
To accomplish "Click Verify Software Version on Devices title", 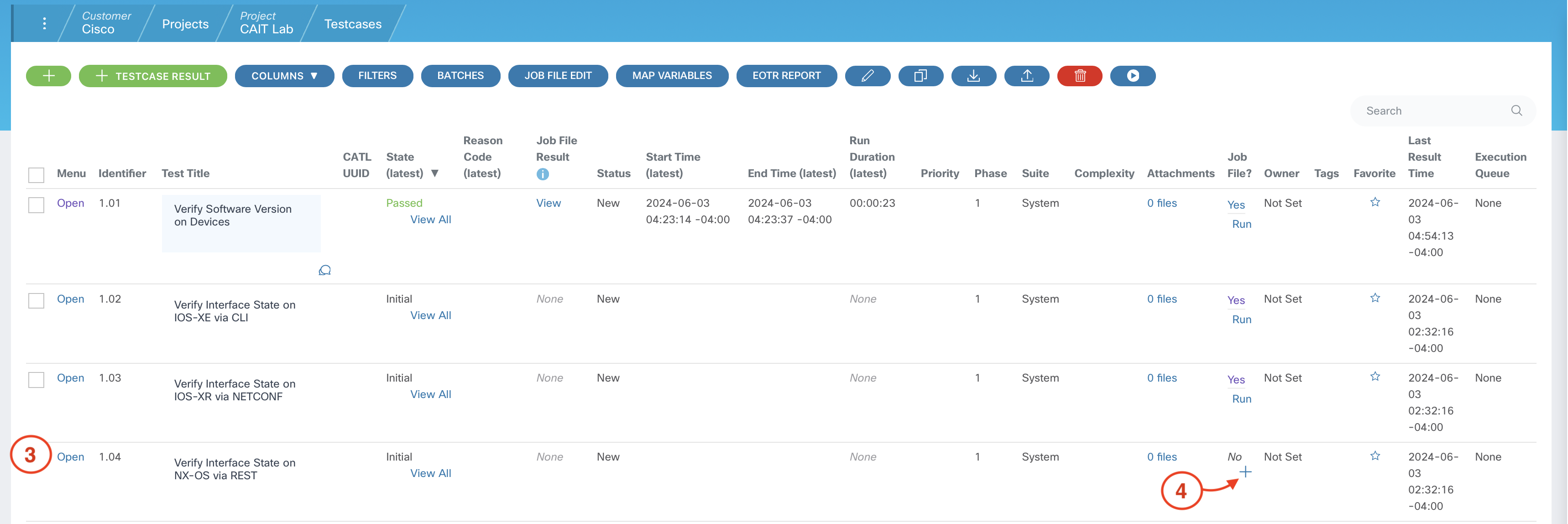I will point(233,215).
